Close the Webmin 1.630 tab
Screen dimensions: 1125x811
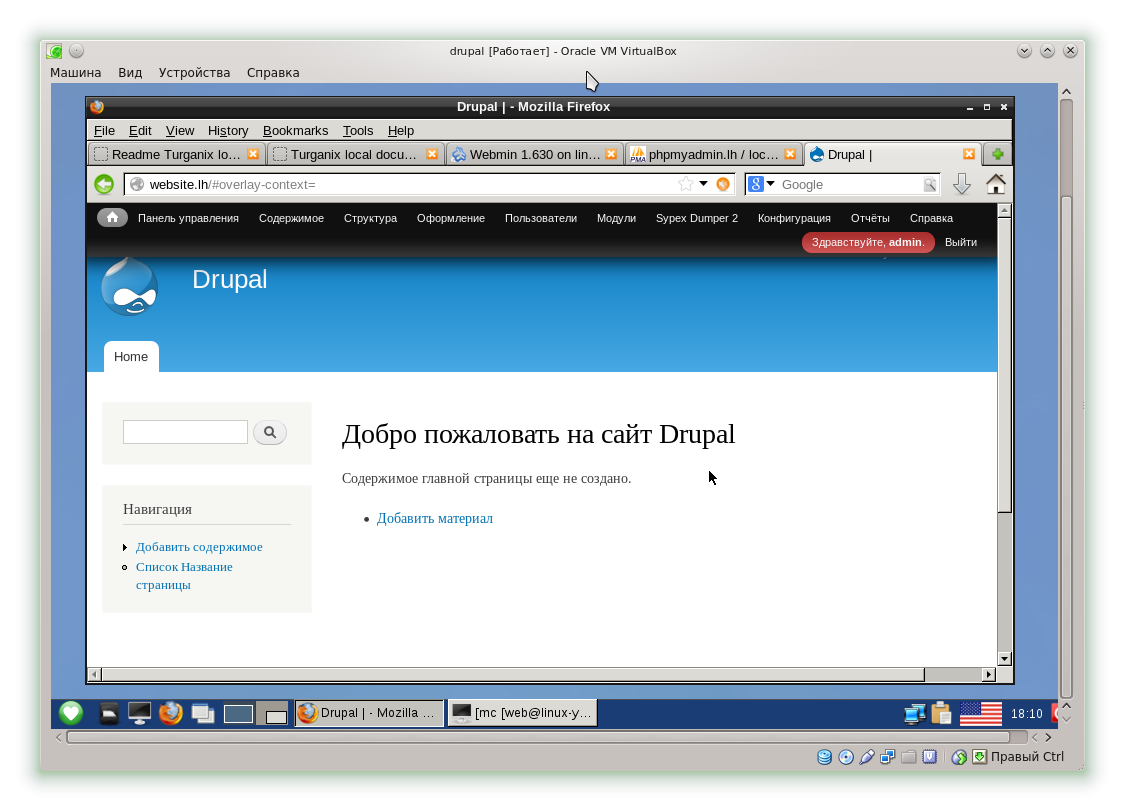(x=611, y=154)
